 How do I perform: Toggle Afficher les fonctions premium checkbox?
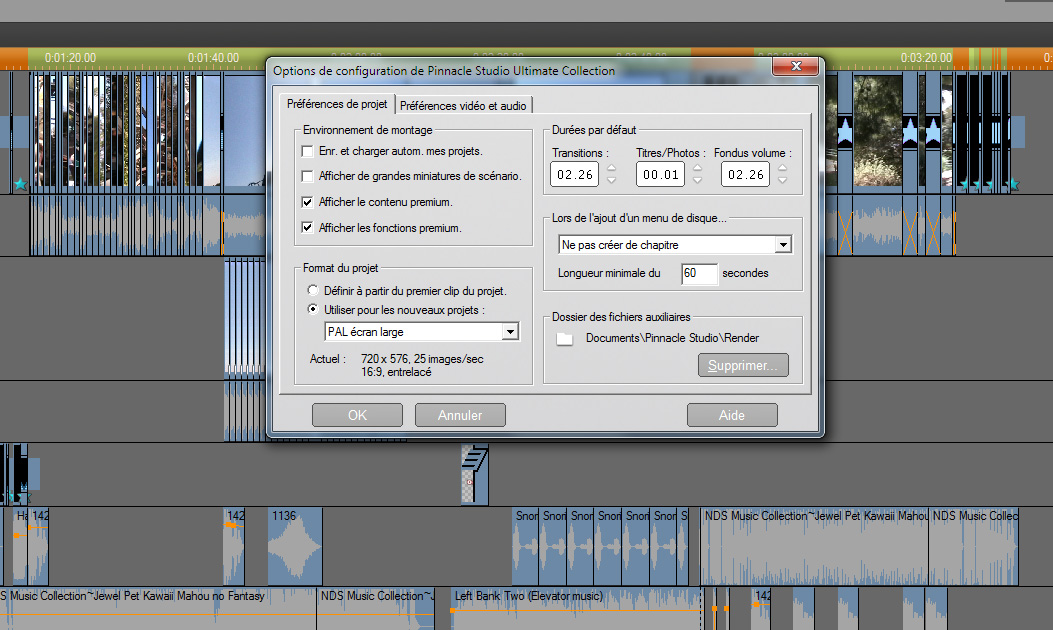308,228
